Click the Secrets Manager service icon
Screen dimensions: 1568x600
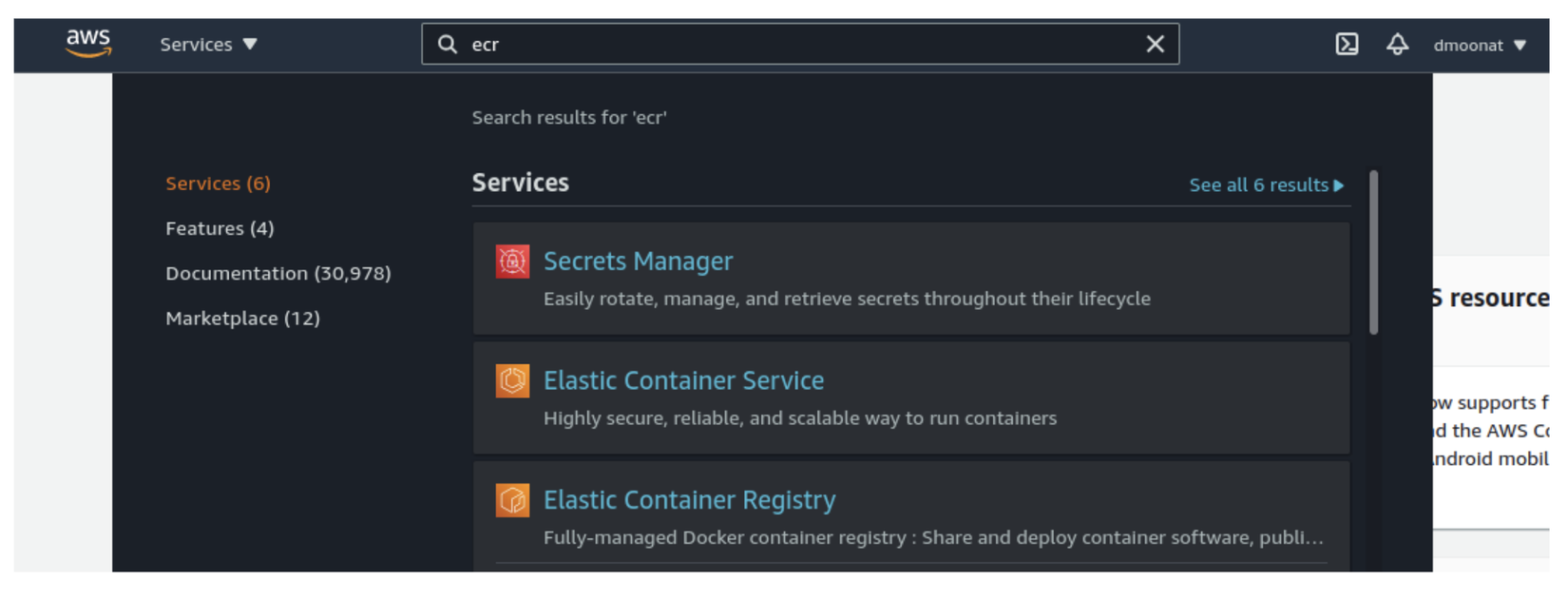[x=512, y=261]
